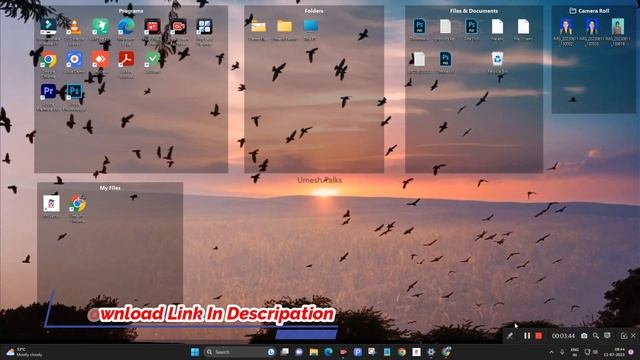
Task: Open the first photo in Camera Roll
Action: [x=566, y=27]
